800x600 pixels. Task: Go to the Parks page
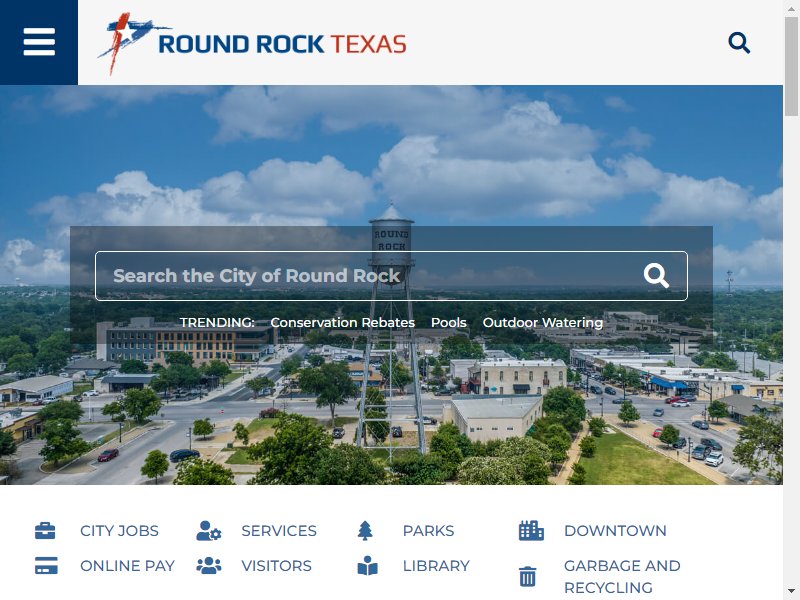pyautogui.click(x=429, y=531)
